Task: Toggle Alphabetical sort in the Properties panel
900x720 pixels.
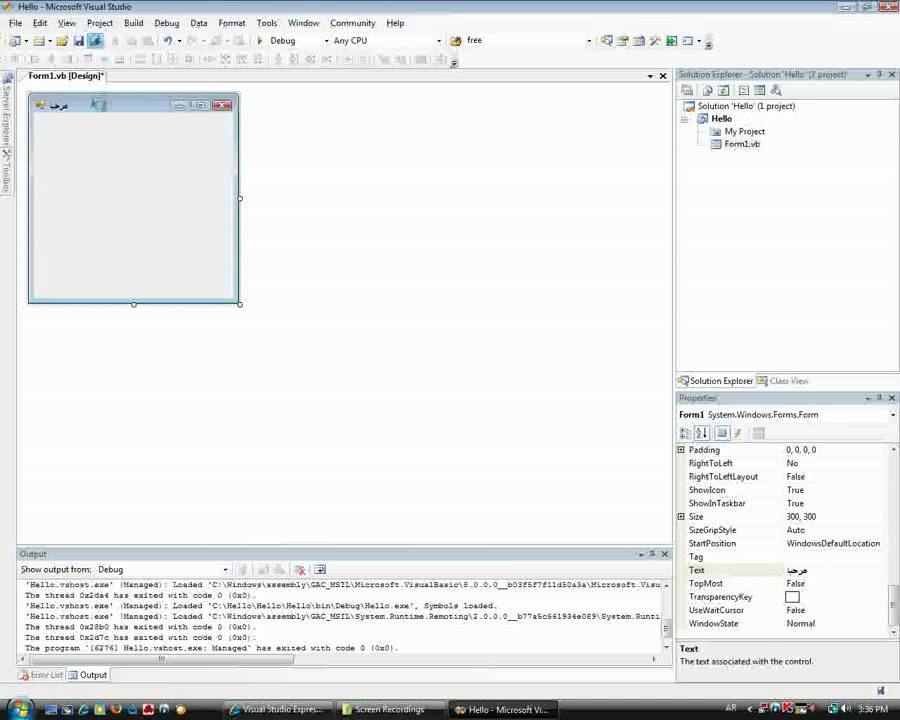Action: [x=701, y=433]
